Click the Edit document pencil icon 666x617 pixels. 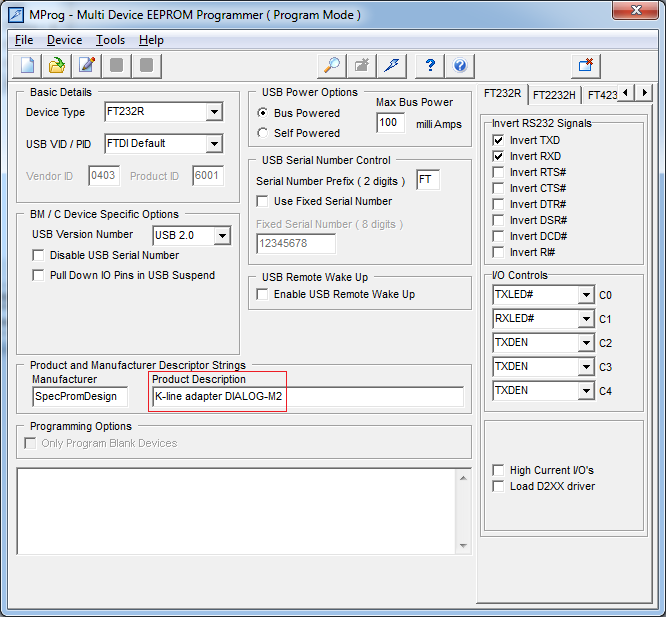87,65
